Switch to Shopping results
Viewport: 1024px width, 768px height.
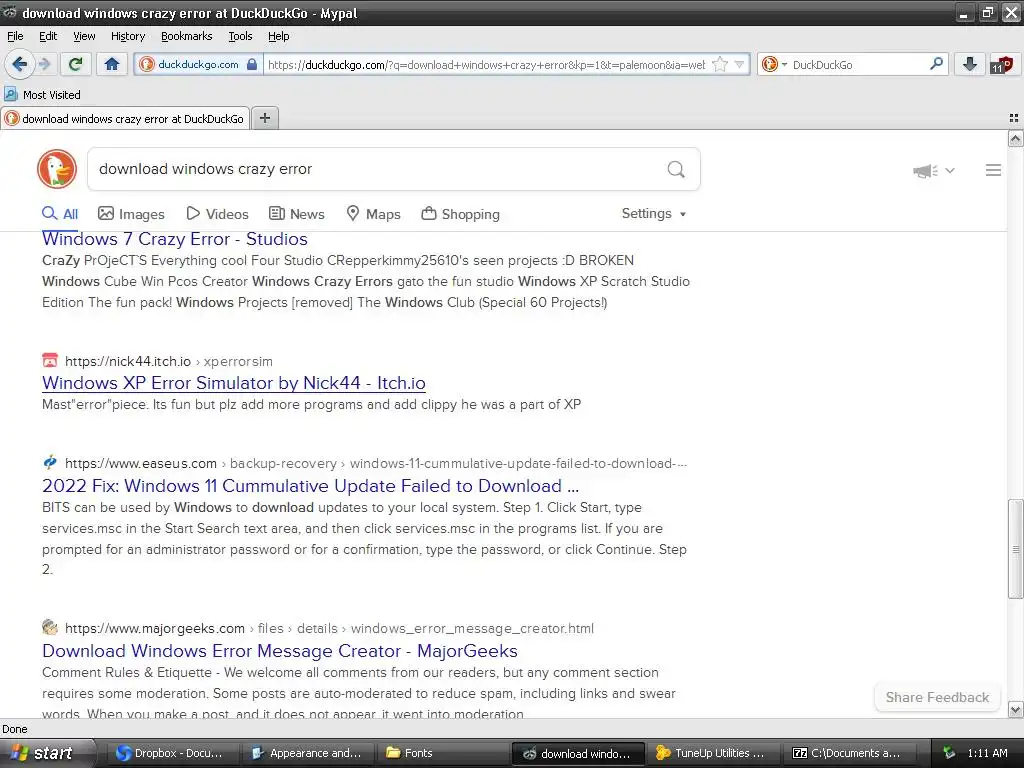point(460,214)
